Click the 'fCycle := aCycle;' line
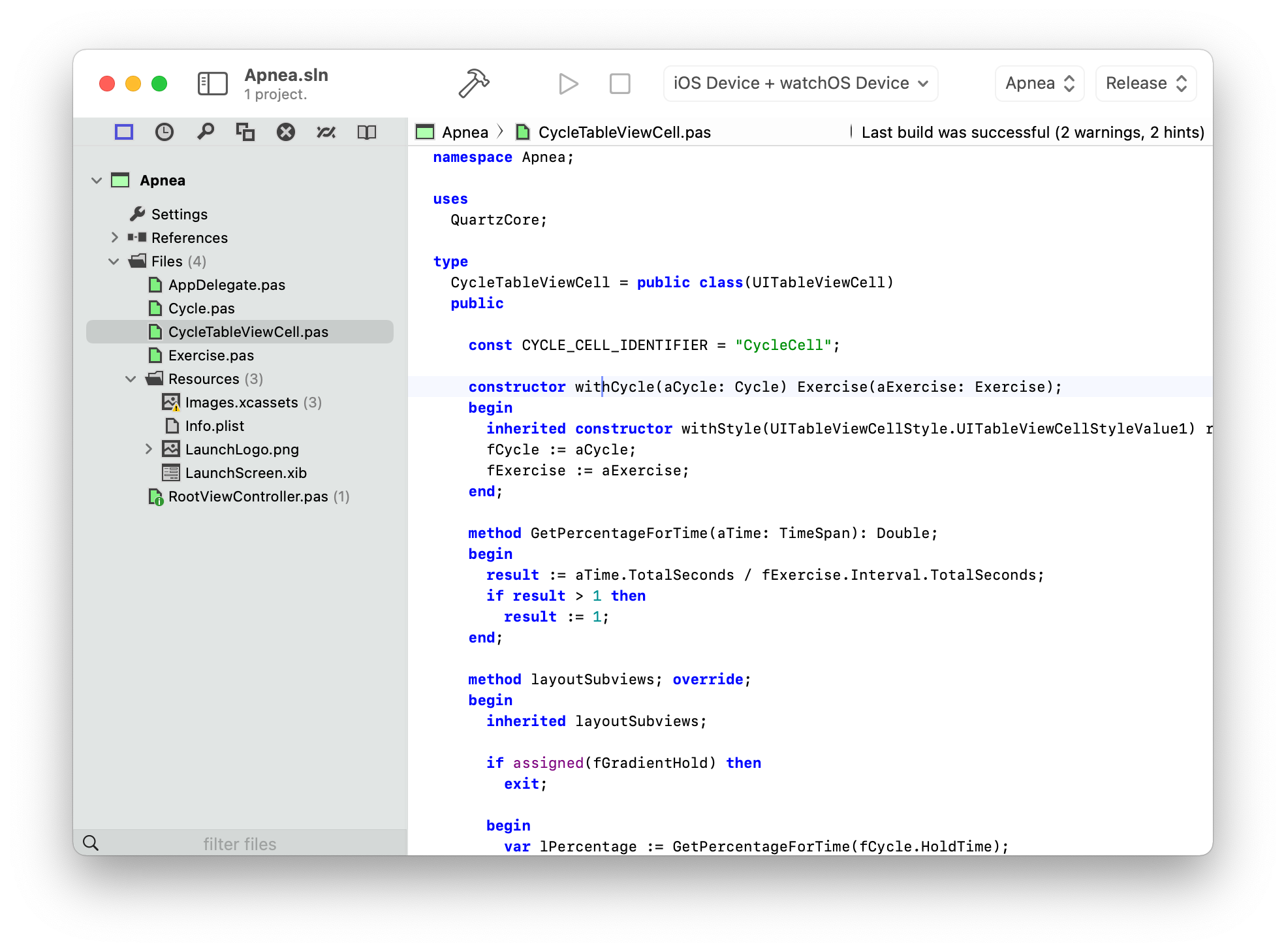Viewport: 1286px width, 952px height. coord(561,450)
